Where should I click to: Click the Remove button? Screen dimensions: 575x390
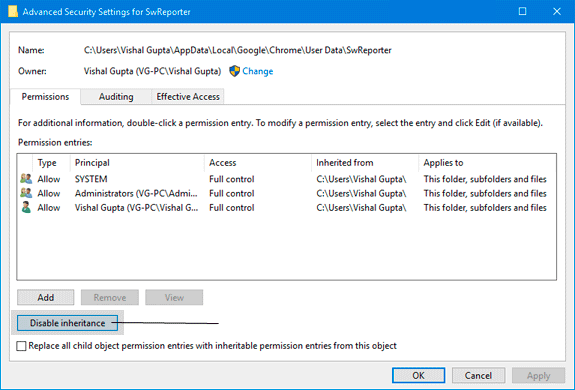coord(110,297)
